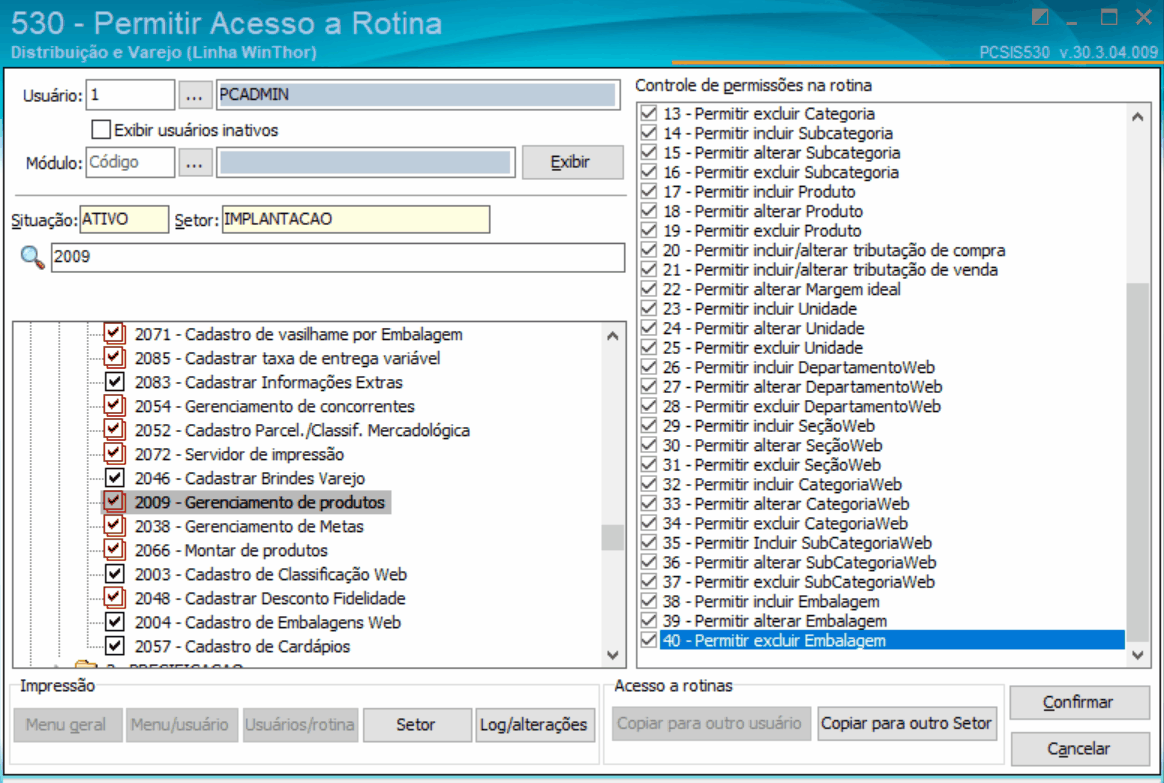Uncheck permission 19 Permitir excluir Produto
1164x783 pixels.
(649, 231)
